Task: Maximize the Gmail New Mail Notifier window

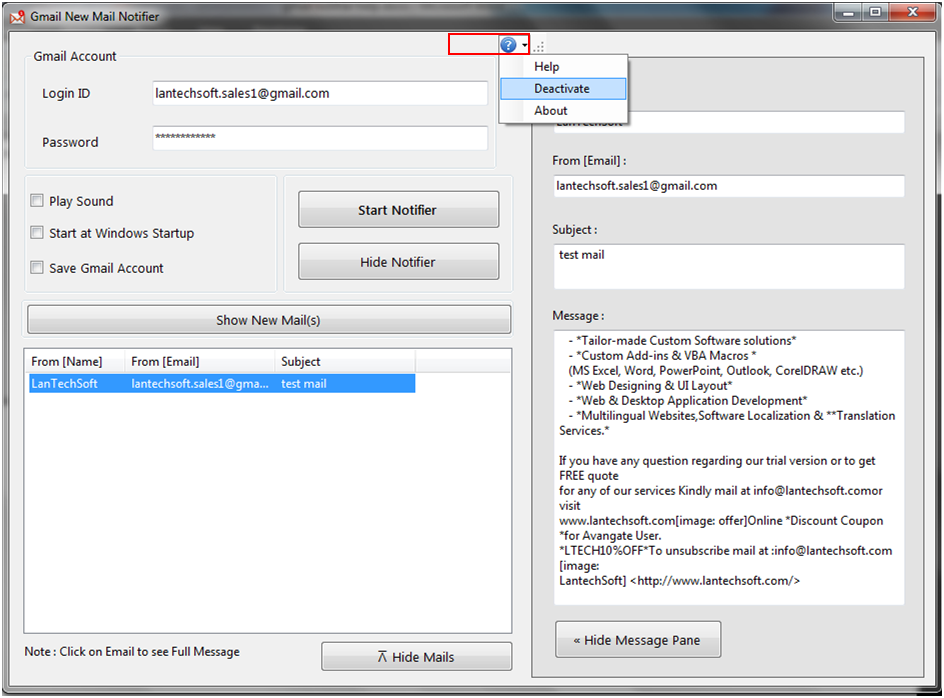Action: pyautogui.click(x=875, y=12)
